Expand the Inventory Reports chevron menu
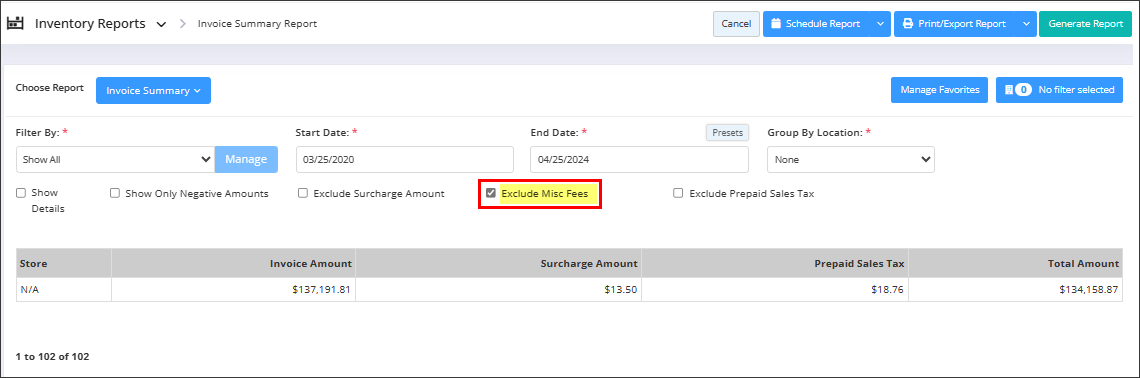 (161, 24)
